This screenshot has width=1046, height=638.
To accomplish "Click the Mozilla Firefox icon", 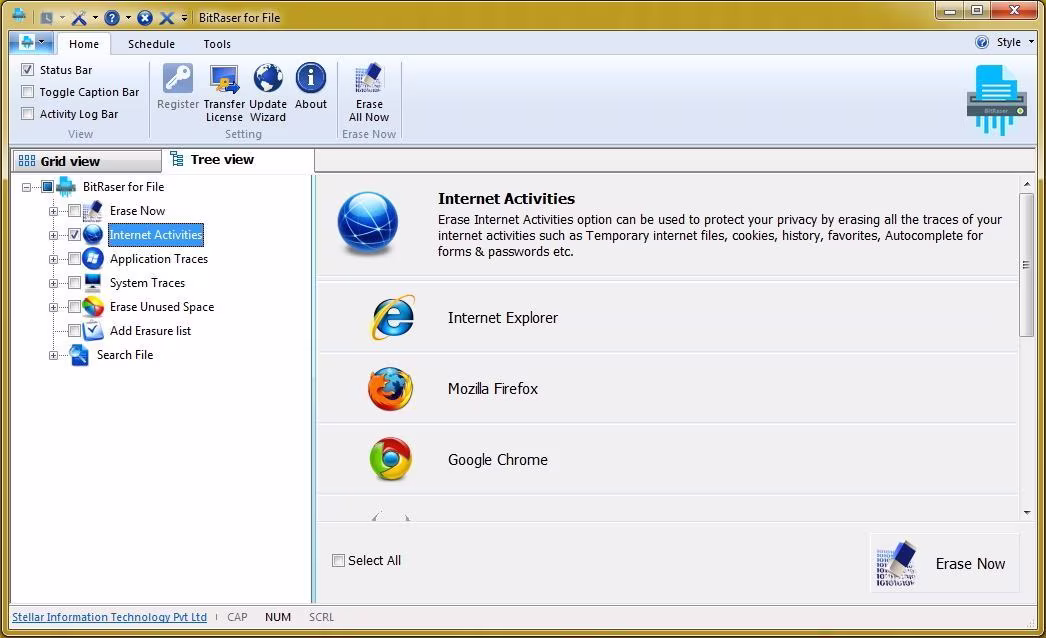I will tap(390, 388).
